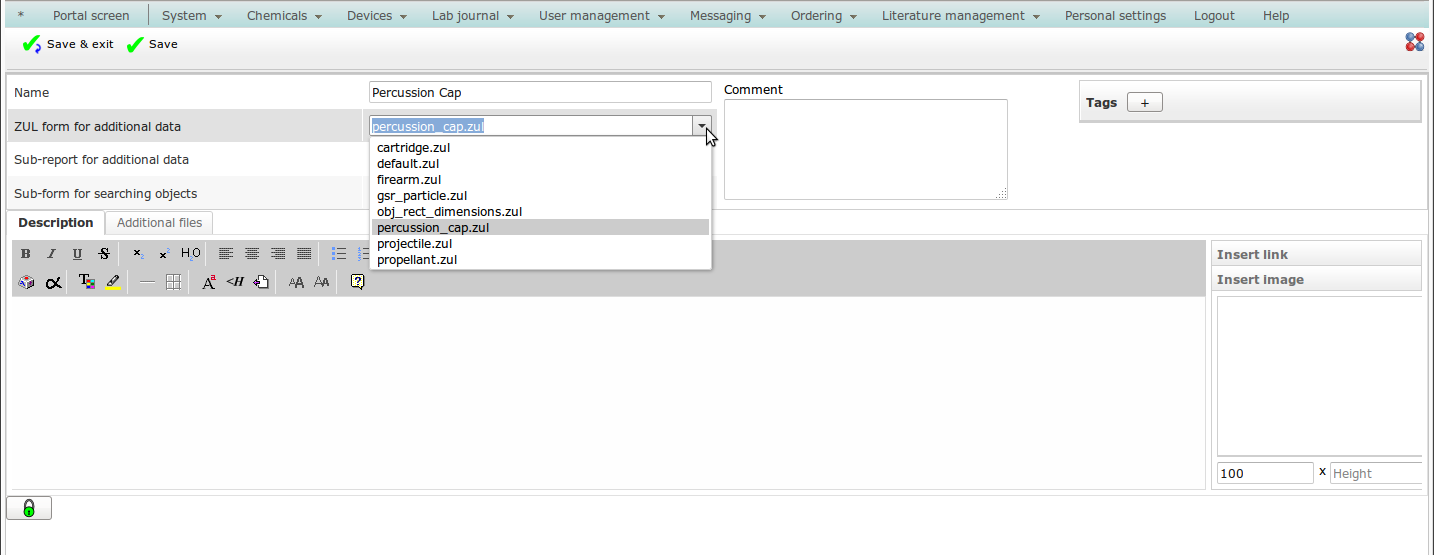Image resolution: width=1434 pixels, height=555 pixels.
Task: Open the editor help icon
Action: (357, 283)
